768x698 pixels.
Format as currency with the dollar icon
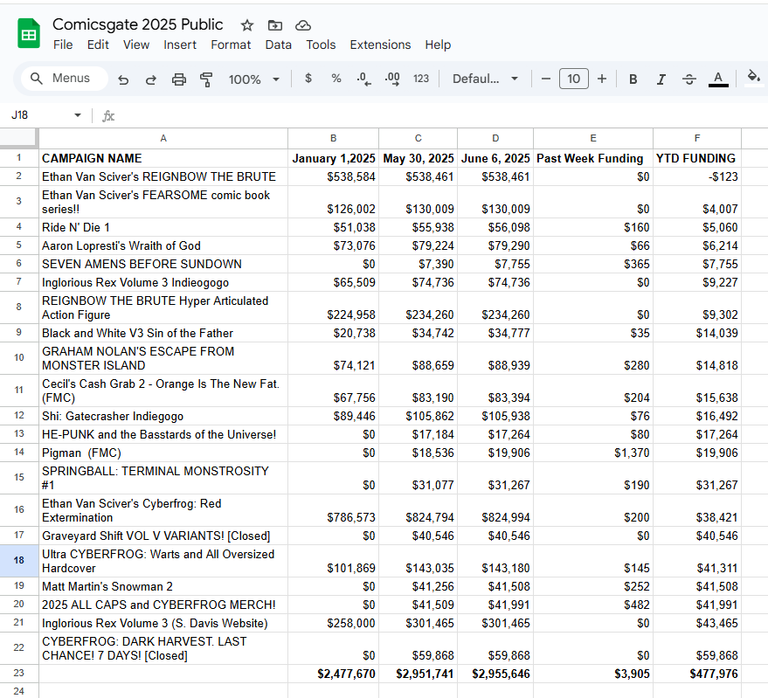pyautogui.click(x=308, y=78)
